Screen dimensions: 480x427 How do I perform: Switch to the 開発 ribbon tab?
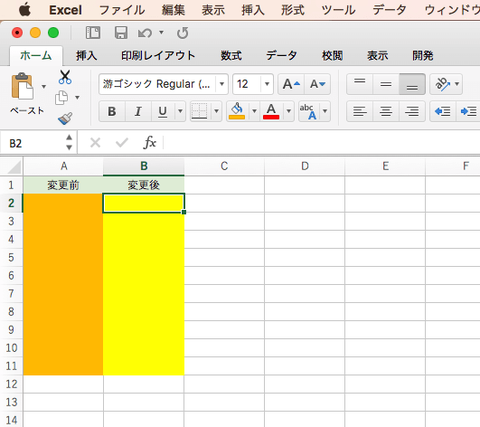[x=423, y=55]
